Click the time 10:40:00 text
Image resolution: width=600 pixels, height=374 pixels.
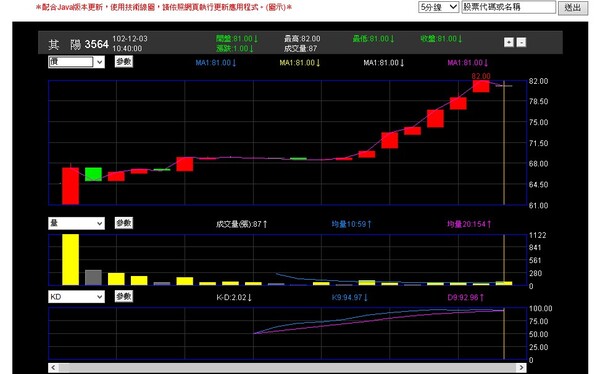pos(127,49)
